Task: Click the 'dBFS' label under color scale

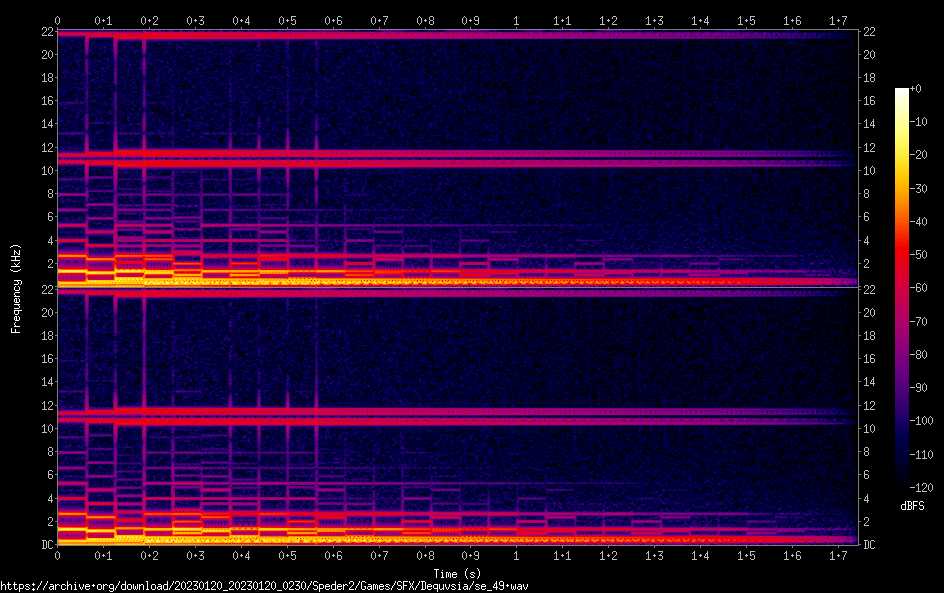Action: point(912,506)
